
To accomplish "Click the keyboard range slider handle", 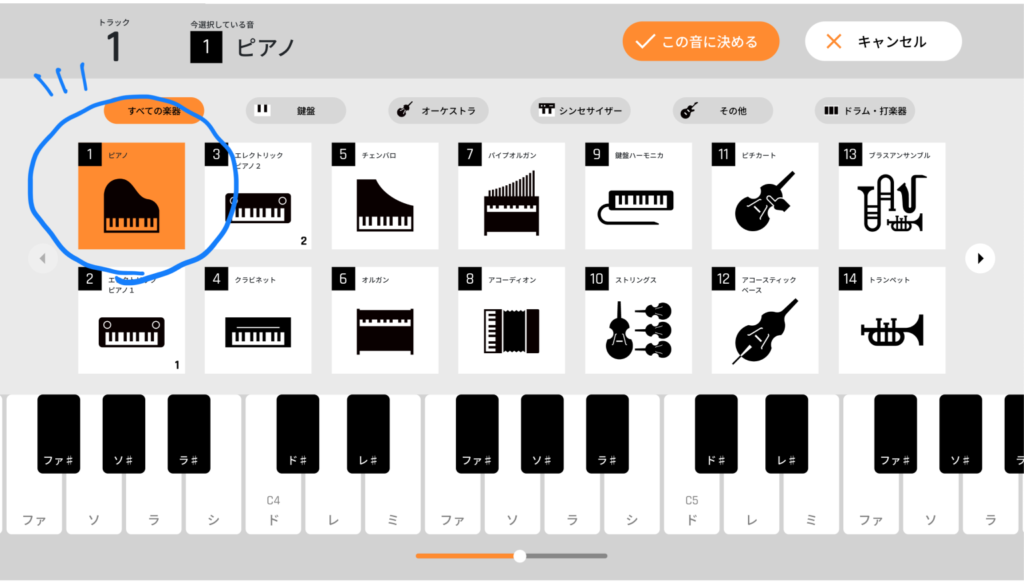I will pos(520,556).
